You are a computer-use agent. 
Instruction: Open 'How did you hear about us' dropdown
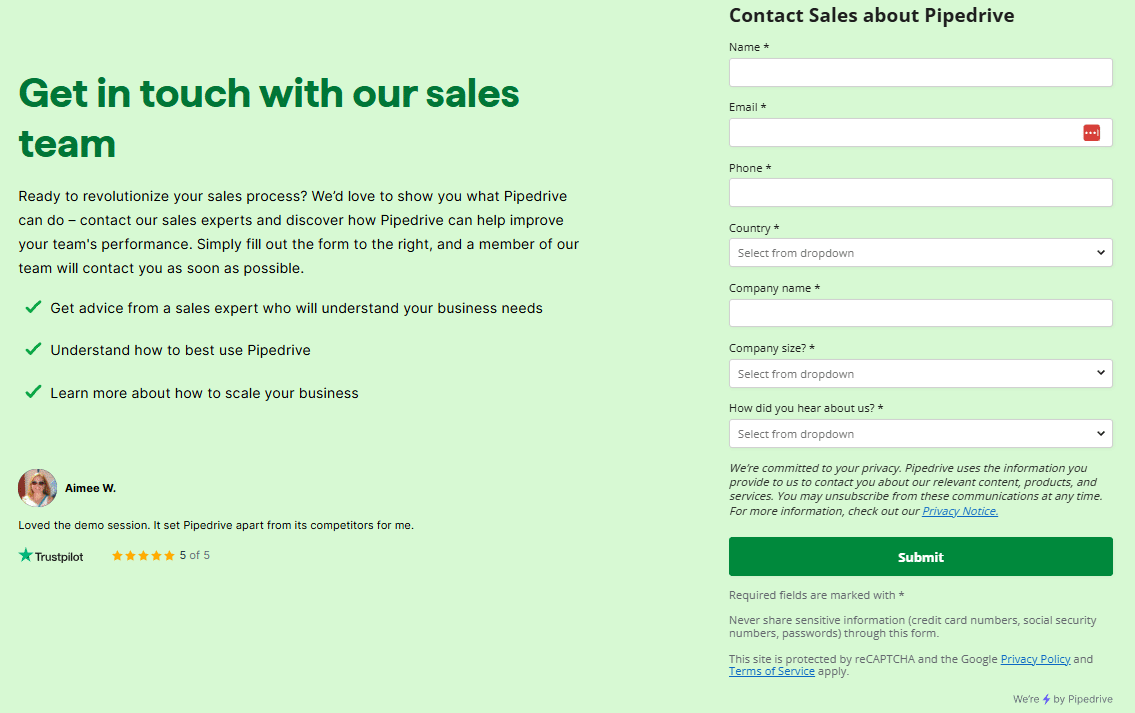click(920, 434)
